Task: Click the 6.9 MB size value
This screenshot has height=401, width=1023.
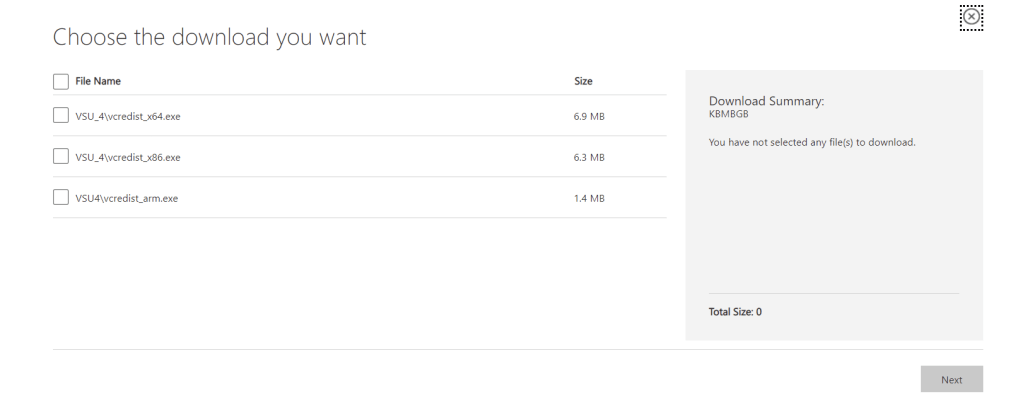Action: coord(589,117)
